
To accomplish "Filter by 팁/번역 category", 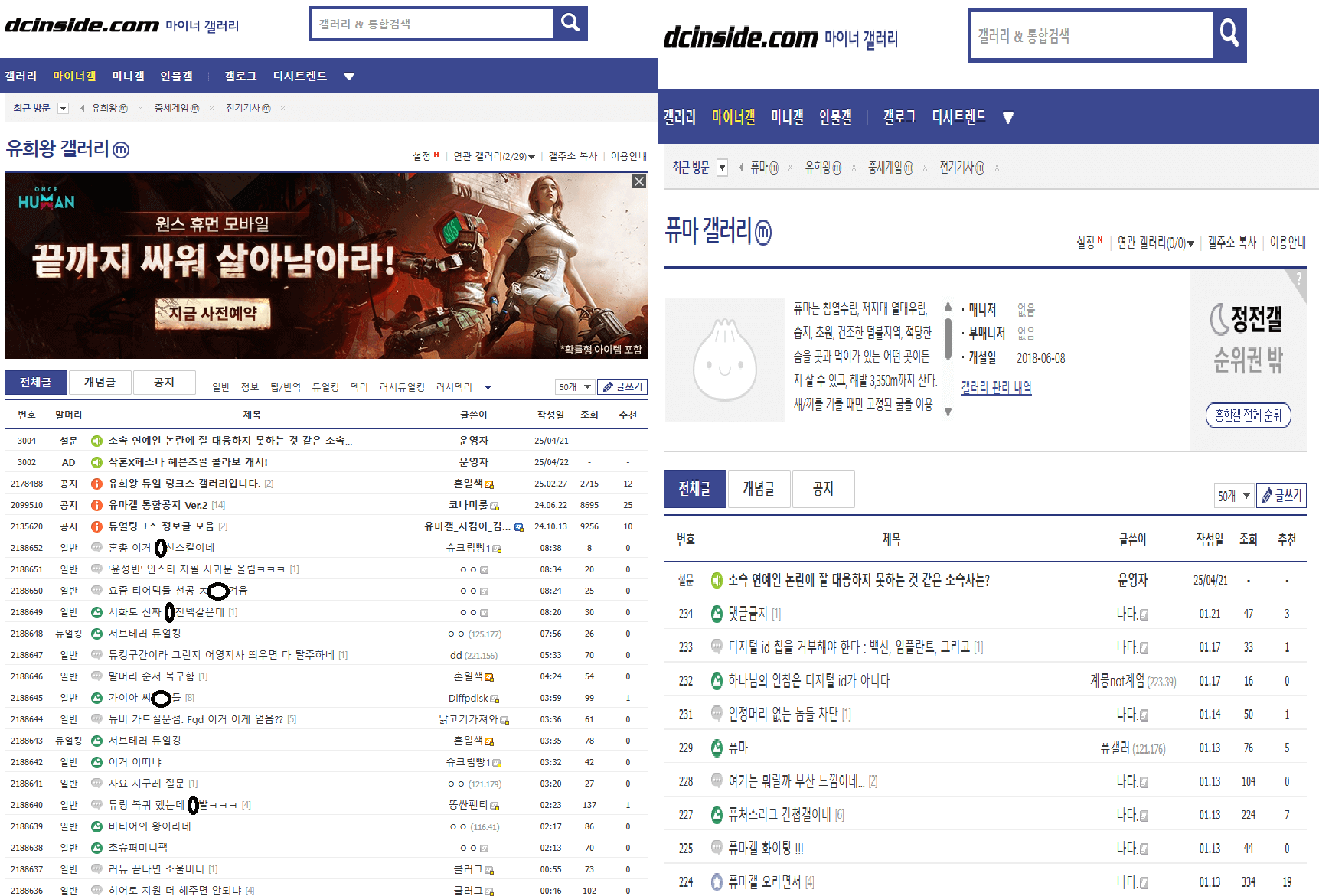I will (x=286, y=387).
